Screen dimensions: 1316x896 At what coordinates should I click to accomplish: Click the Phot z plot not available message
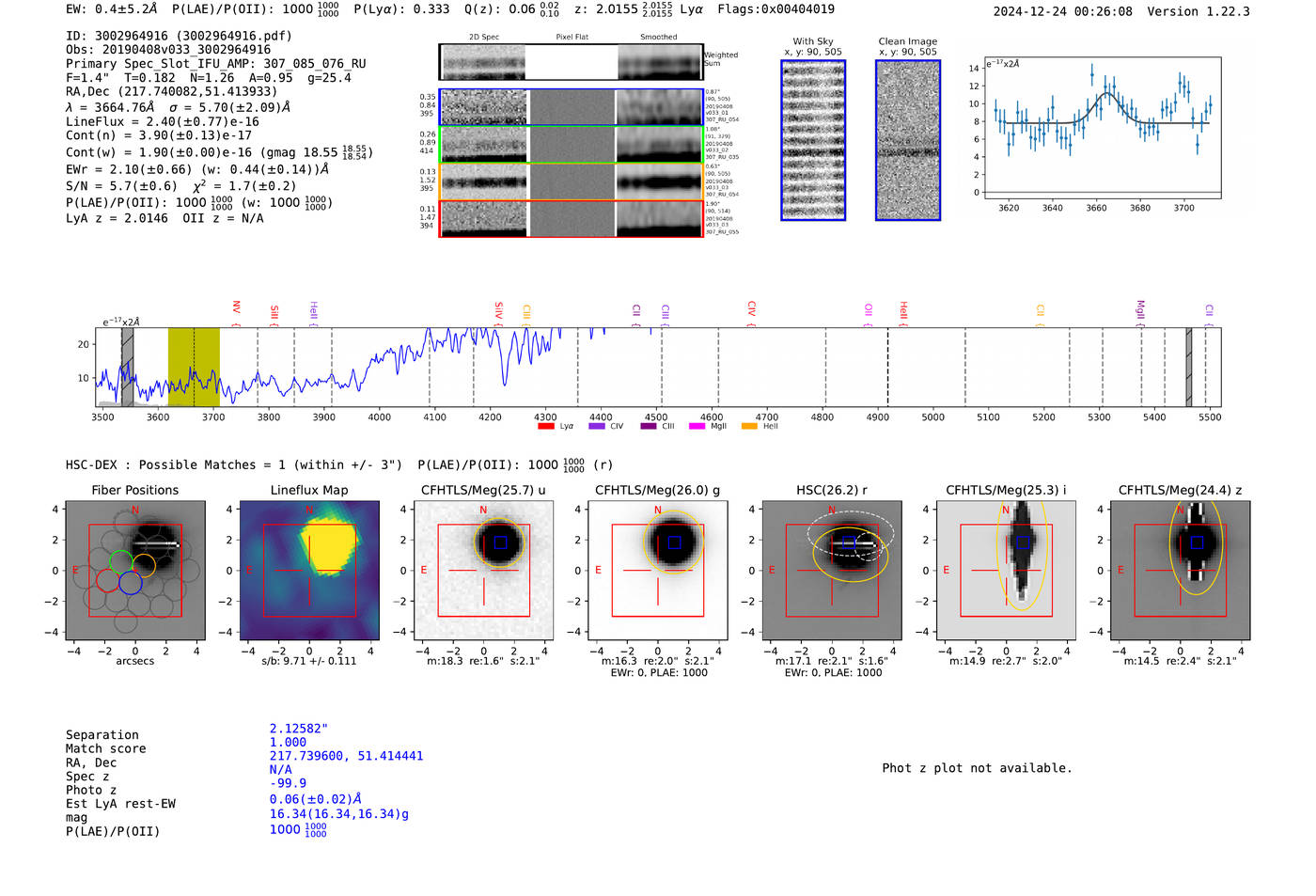(x=977, y=768)
